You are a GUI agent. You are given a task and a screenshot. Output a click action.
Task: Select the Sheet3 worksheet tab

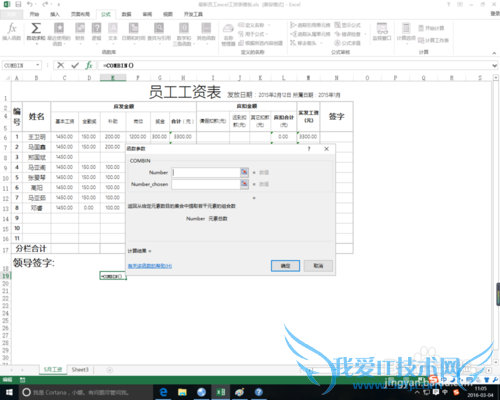click(80, 369)
